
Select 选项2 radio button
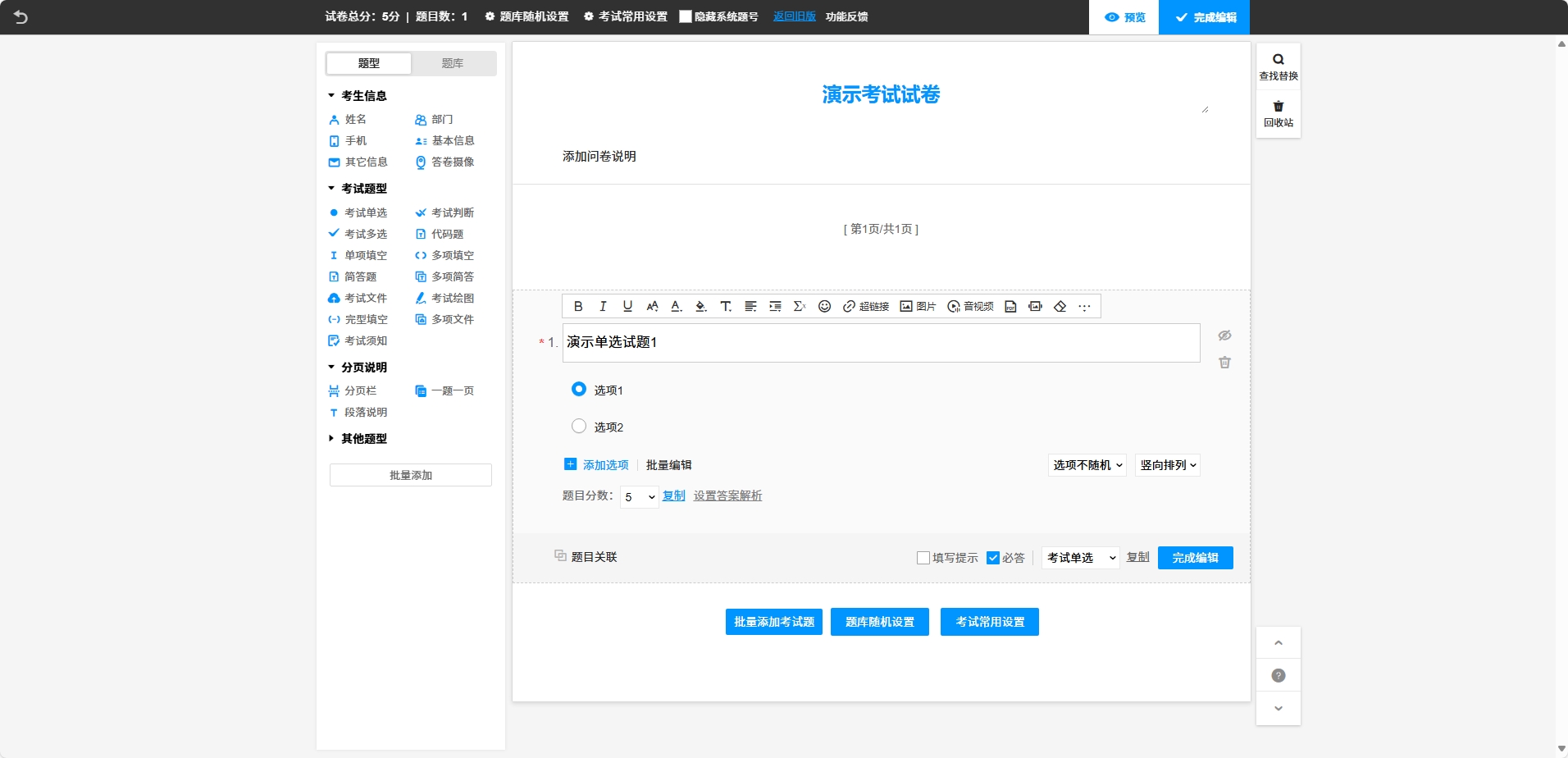click(x=579, y=426)
